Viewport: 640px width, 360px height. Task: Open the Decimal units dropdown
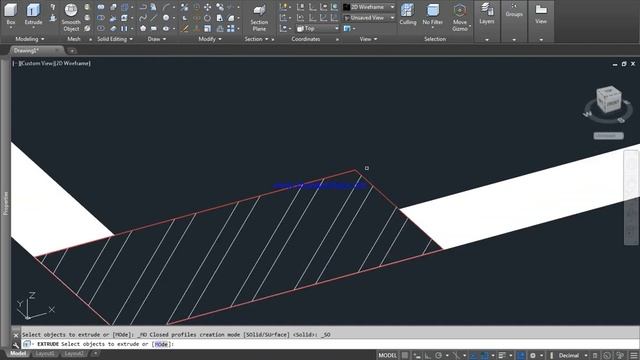(x=573, y=356)
